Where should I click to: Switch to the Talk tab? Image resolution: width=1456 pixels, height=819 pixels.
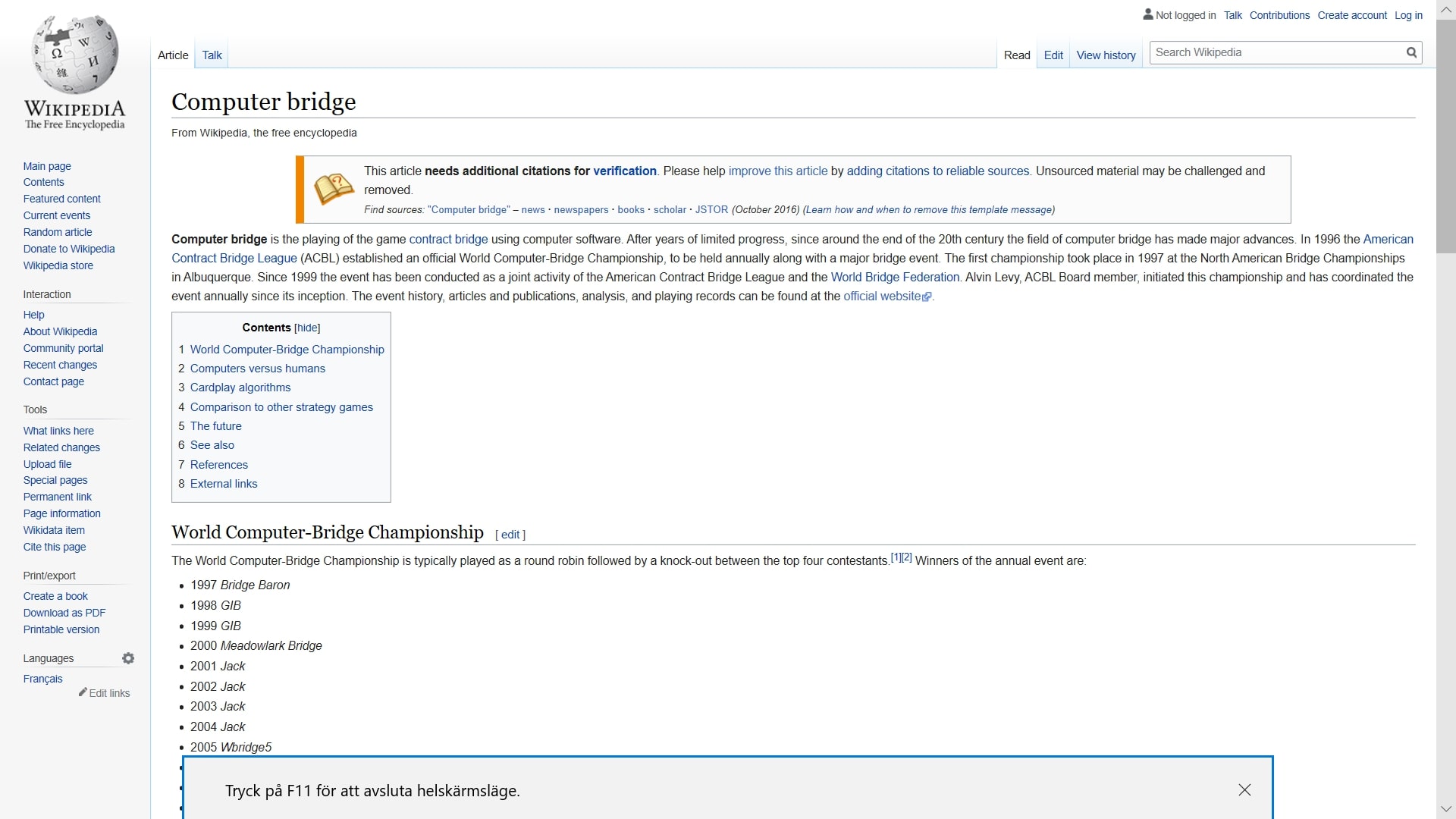pyautogui.click(x=212, y=55)
